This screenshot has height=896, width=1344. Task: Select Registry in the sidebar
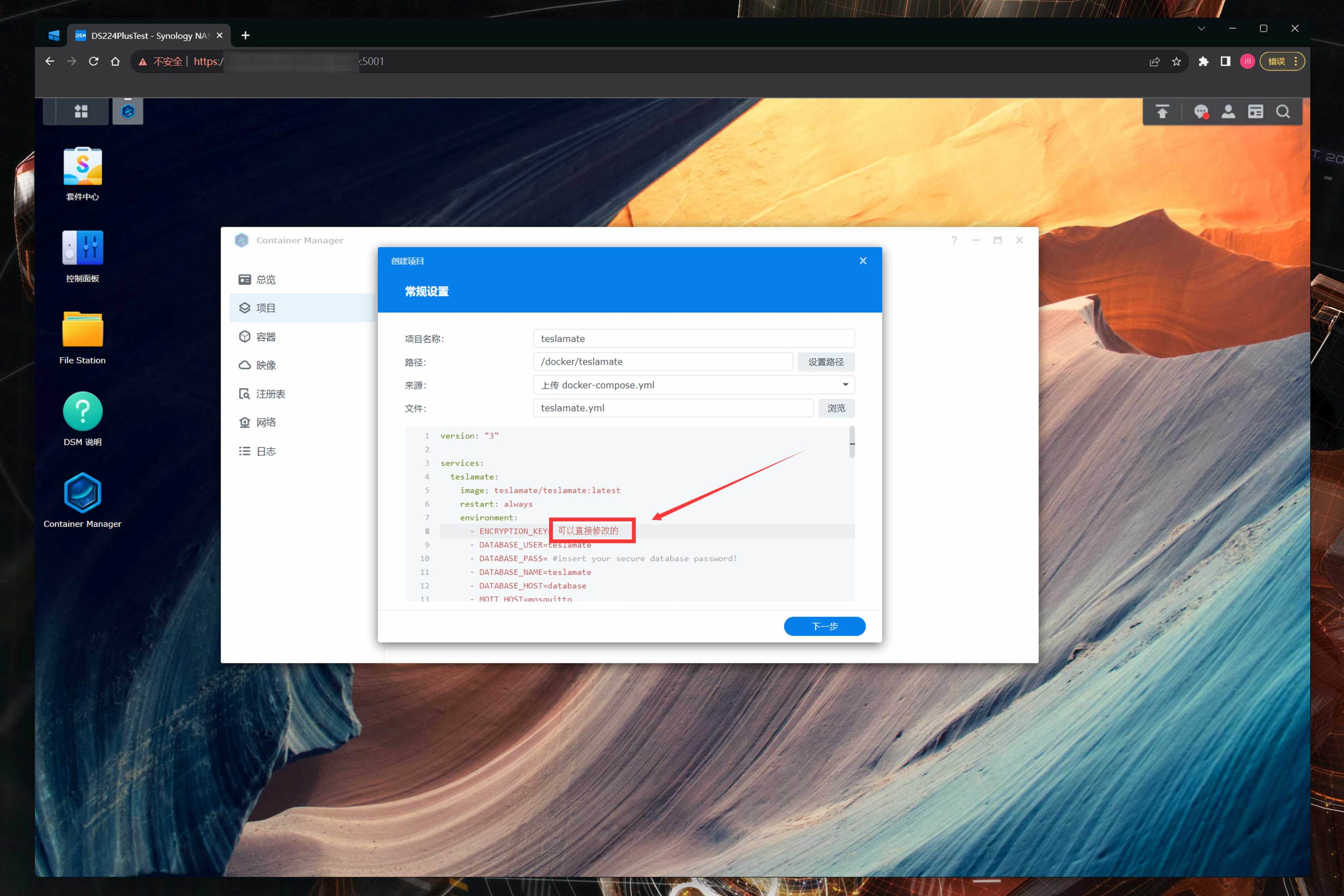270,394
